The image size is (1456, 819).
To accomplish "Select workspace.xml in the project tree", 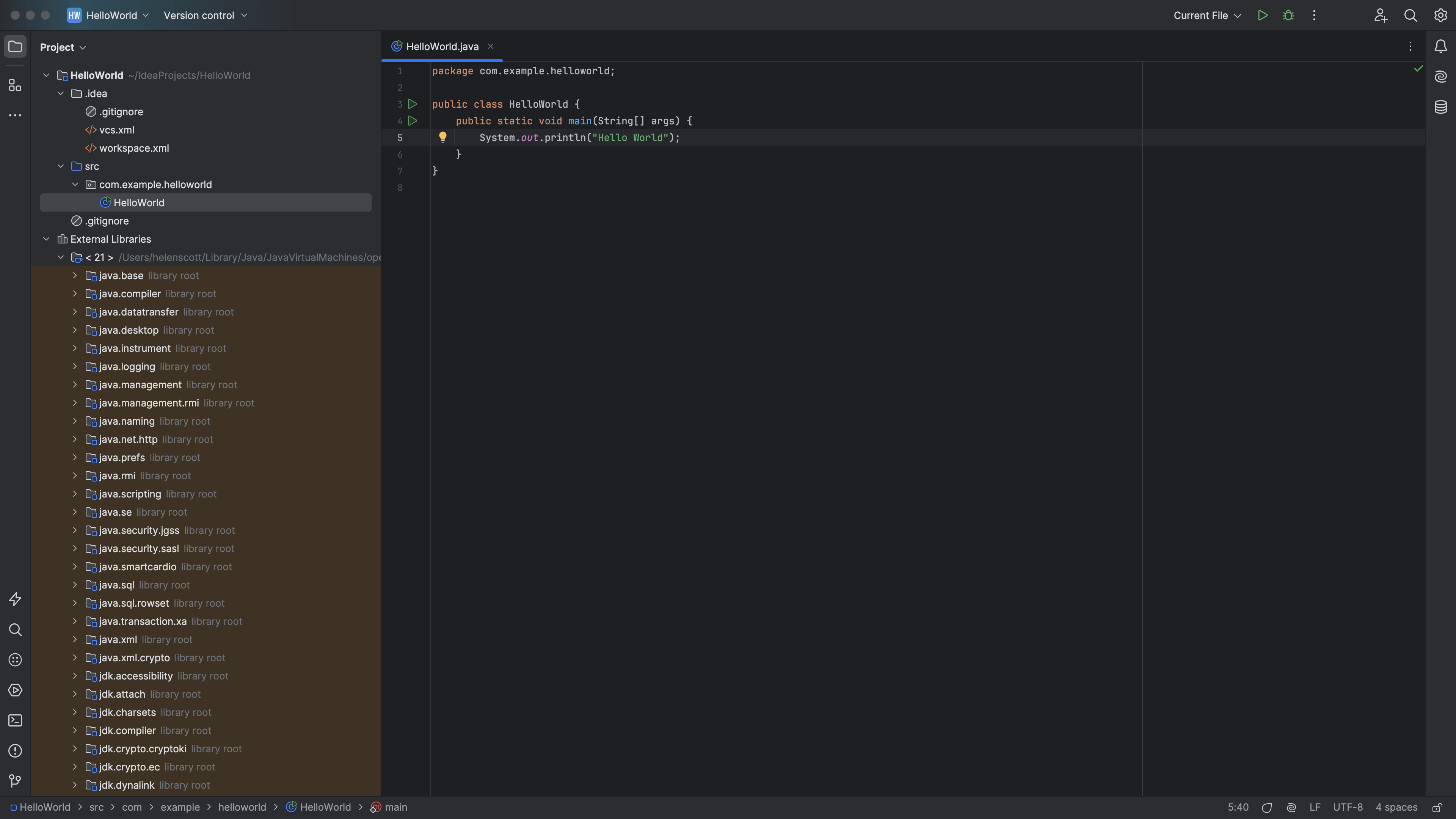I will (134, 148).
